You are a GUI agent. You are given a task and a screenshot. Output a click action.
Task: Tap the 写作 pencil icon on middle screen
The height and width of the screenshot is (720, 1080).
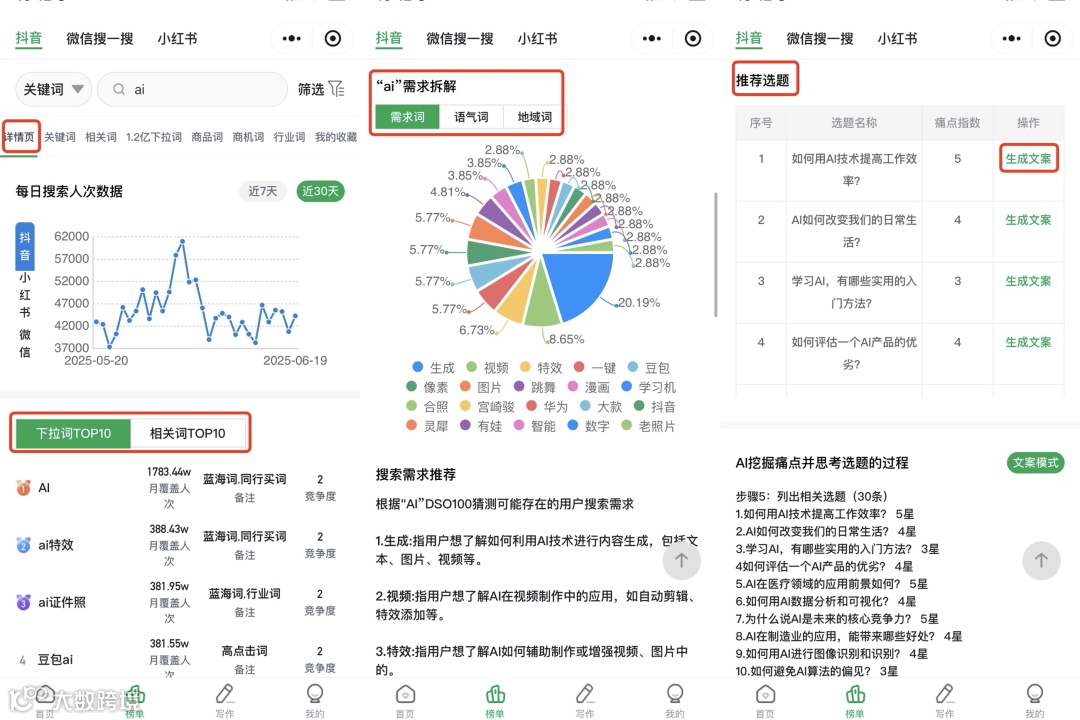pos(585,694)
